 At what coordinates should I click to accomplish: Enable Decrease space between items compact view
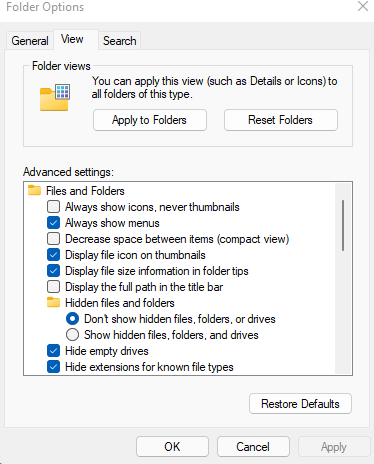53,239
